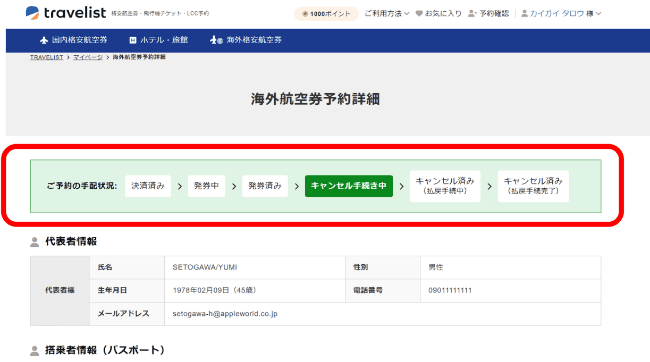The height and width of the screenshot is (362, 650).
Task: Click キャンセル済み (払戻手続中) status step
Action: click(445, 186)
